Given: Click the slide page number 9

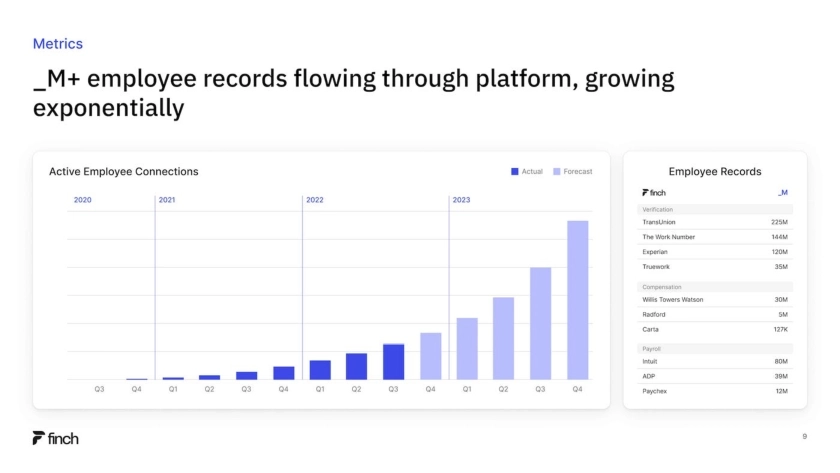Looking at the screenshot, I should tap(804, 437).
